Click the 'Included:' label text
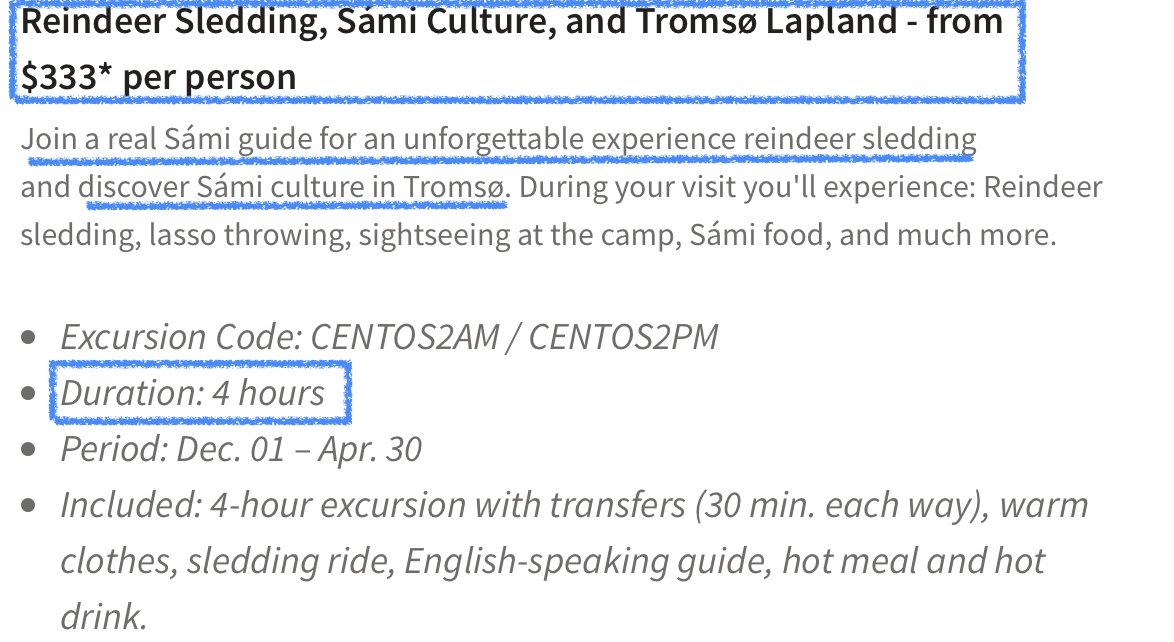This screenshot has width=1174, height=642. coord(131,506)
